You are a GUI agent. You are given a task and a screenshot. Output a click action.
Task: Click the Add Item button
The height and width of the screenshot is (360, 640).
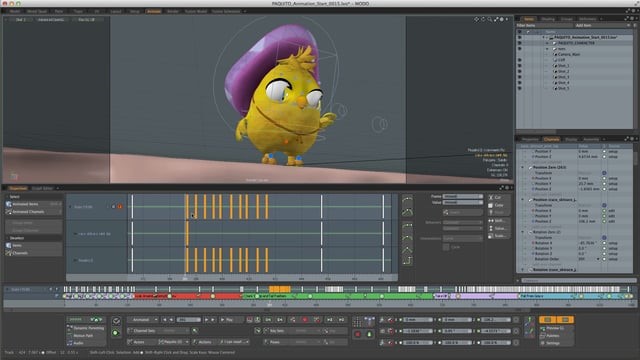coord(583,25)
